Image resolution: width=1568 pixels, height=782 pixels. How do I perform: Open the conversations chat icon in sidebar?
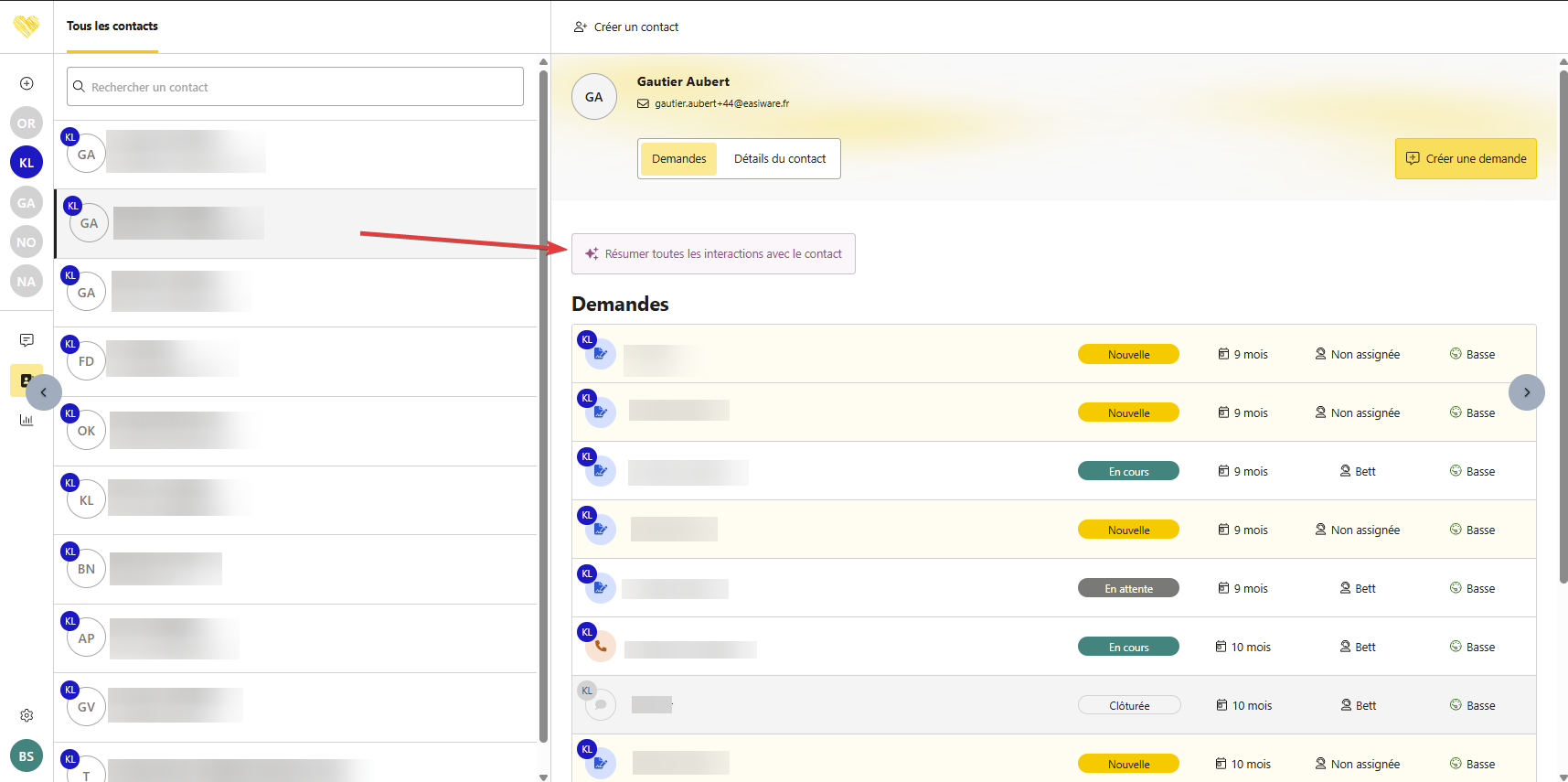(27, 340)
